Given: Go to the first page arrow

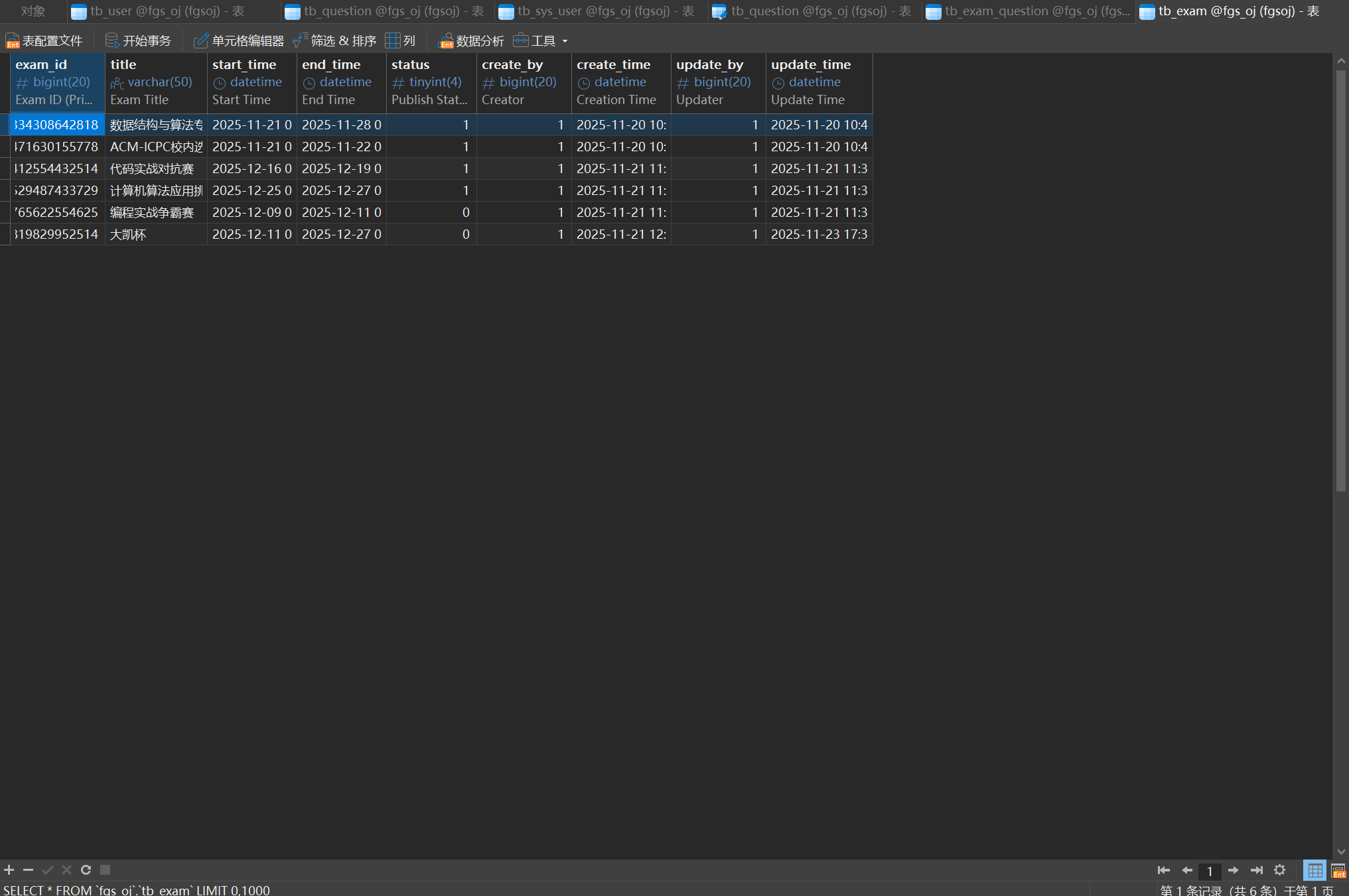Looking at the screenshot, I should pyautogui.click(x=1163, y=870).
